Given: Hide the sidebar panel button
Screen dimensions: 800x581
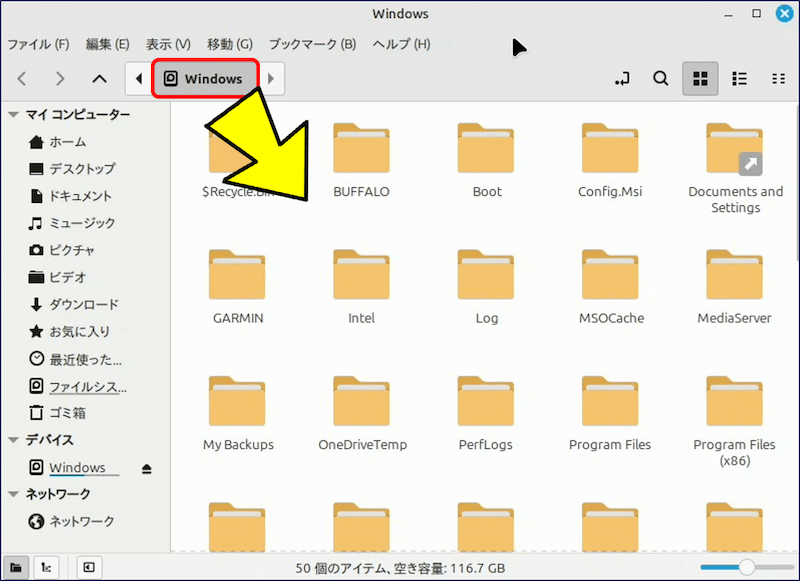Looking at the screenshot, I should click(x=89, y=567).
